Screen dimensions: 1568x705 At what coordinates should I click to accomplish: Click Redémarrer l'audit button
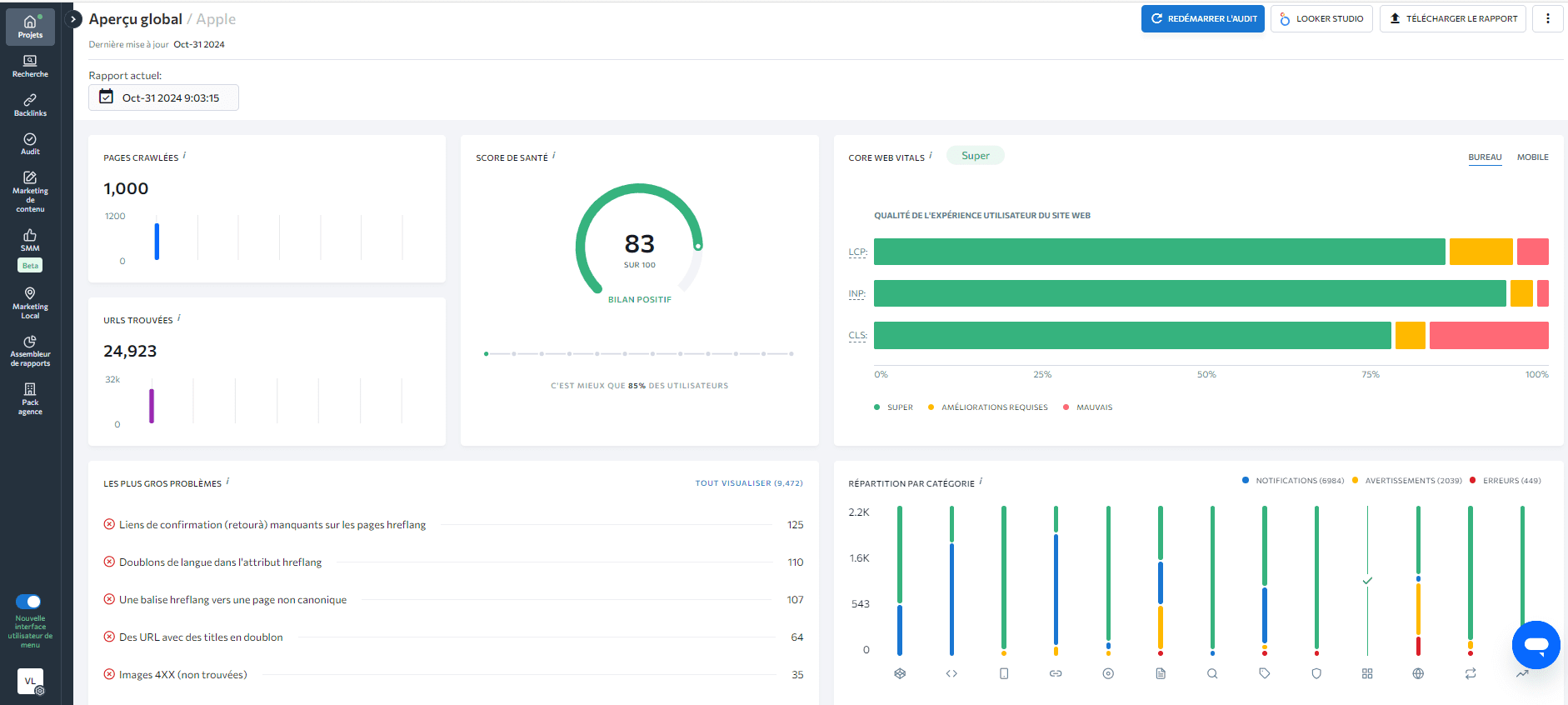coord(1203,18)
